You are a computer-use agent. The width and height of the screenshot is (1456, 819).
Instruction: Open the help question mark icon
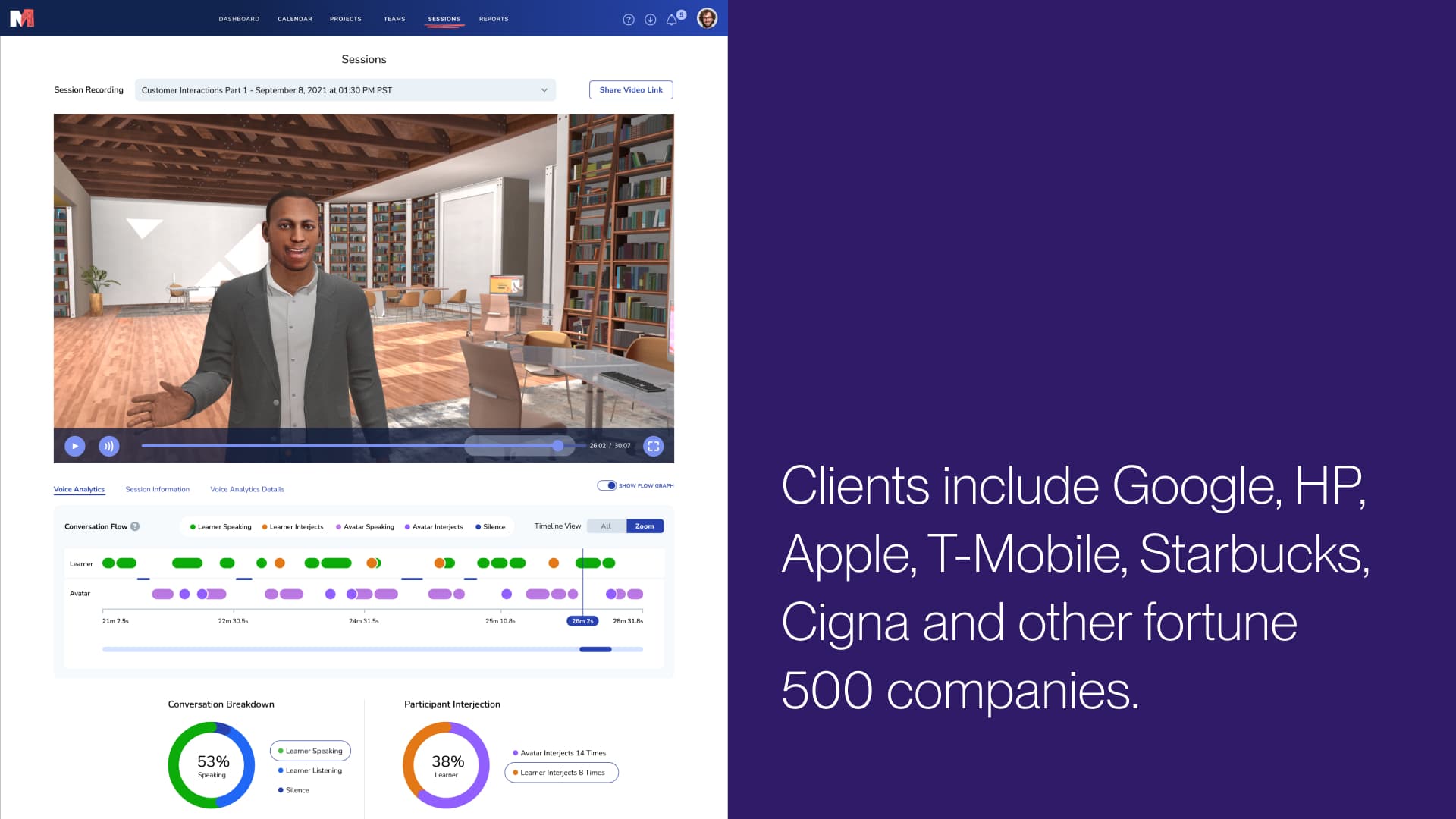coord(628,20)
